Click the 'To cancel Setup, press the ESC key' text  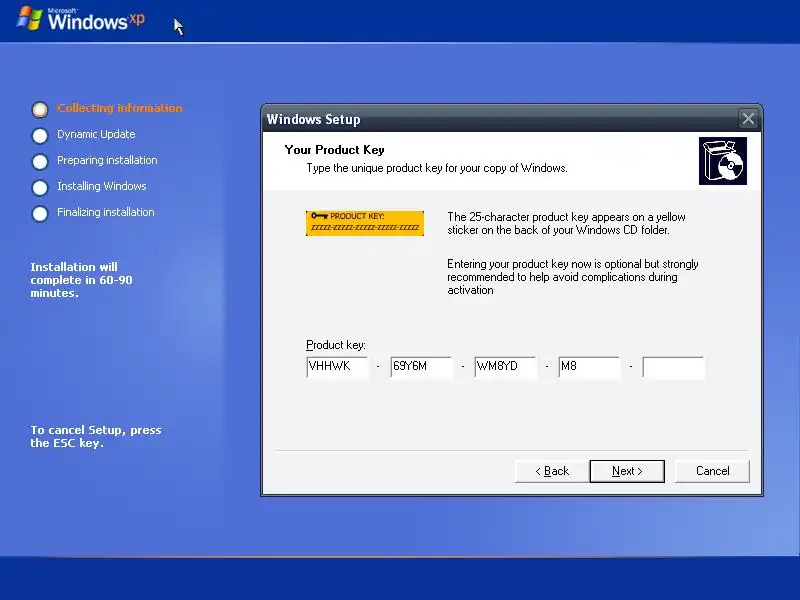pos(95,436)
